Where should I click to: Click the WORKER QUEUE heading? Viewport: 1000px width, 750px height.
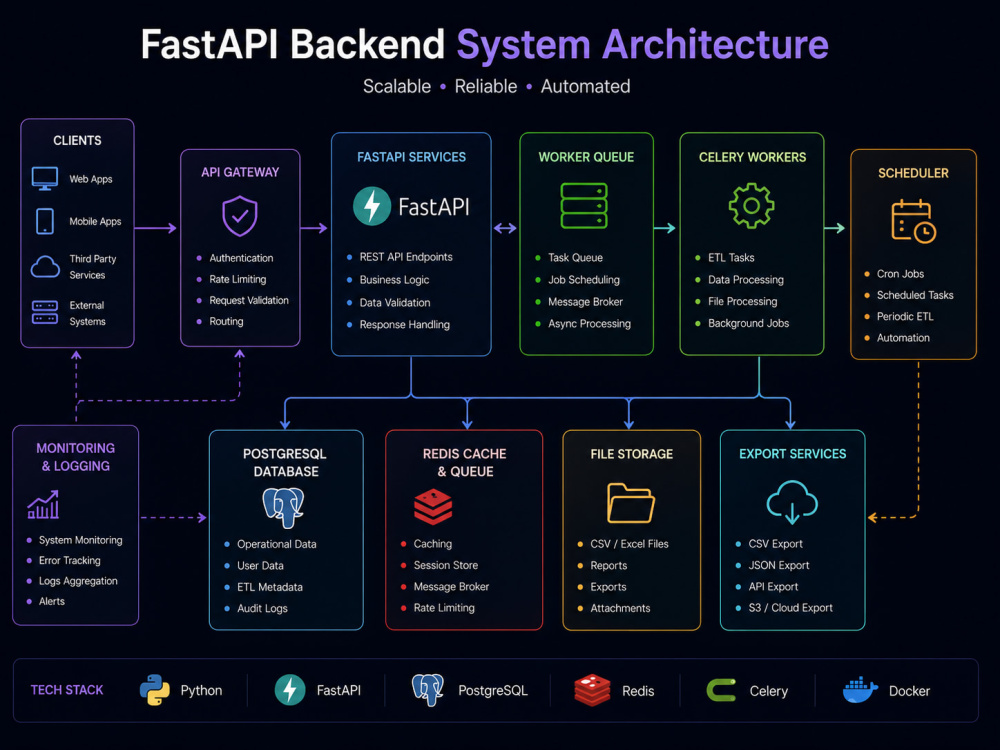pyautogui.click(x=586, y=157)
